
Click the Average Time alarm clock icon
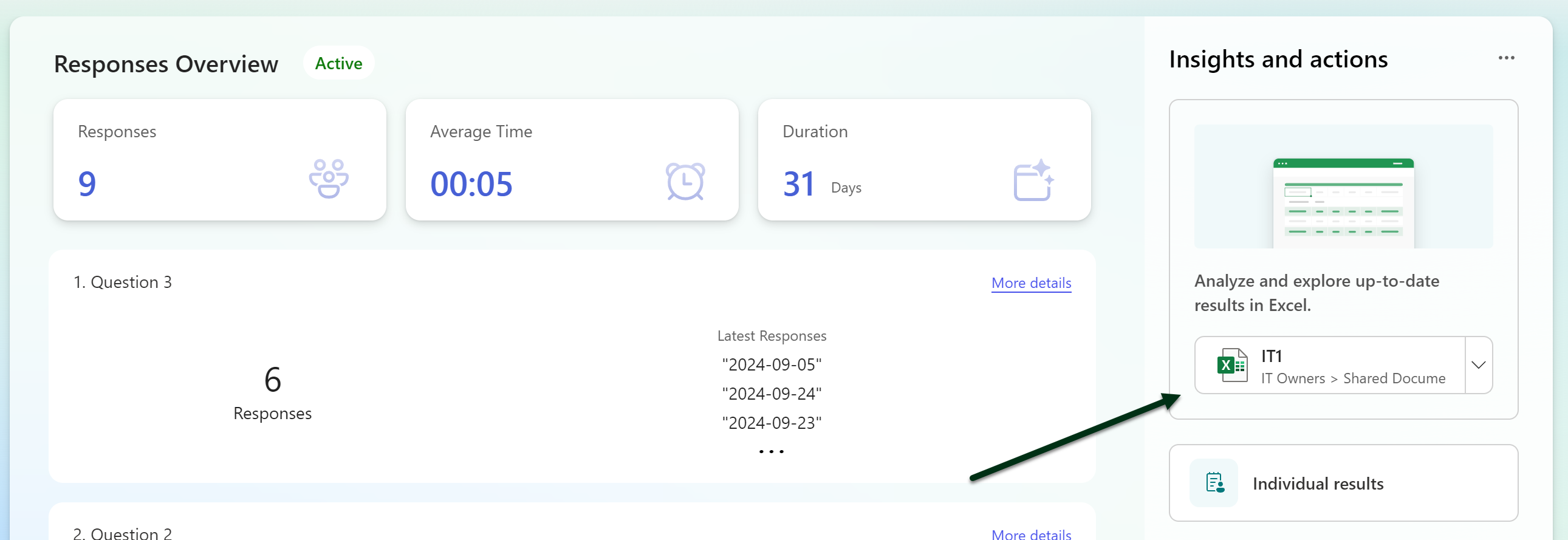685,181
